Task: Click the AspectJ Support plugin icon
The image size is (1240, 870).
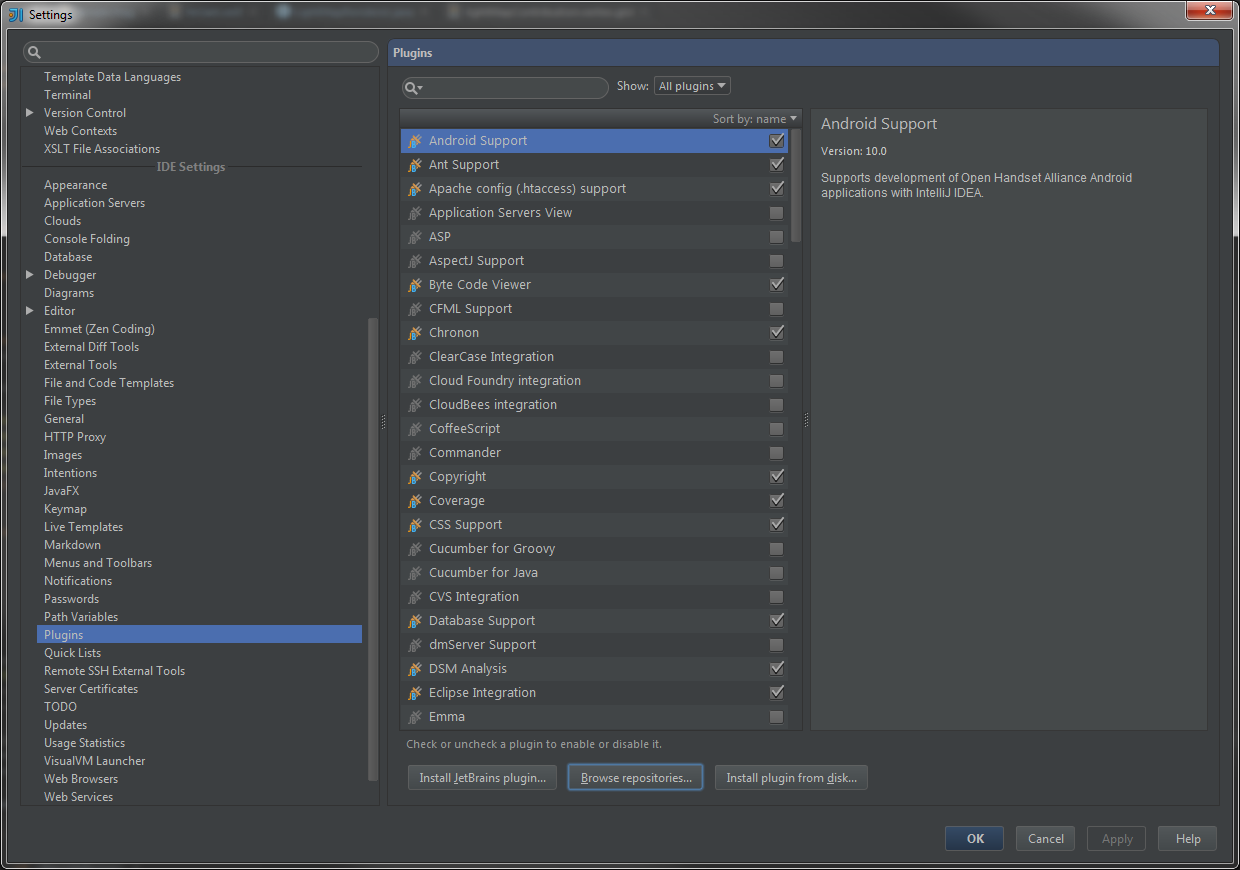Action: pos(415,261)
